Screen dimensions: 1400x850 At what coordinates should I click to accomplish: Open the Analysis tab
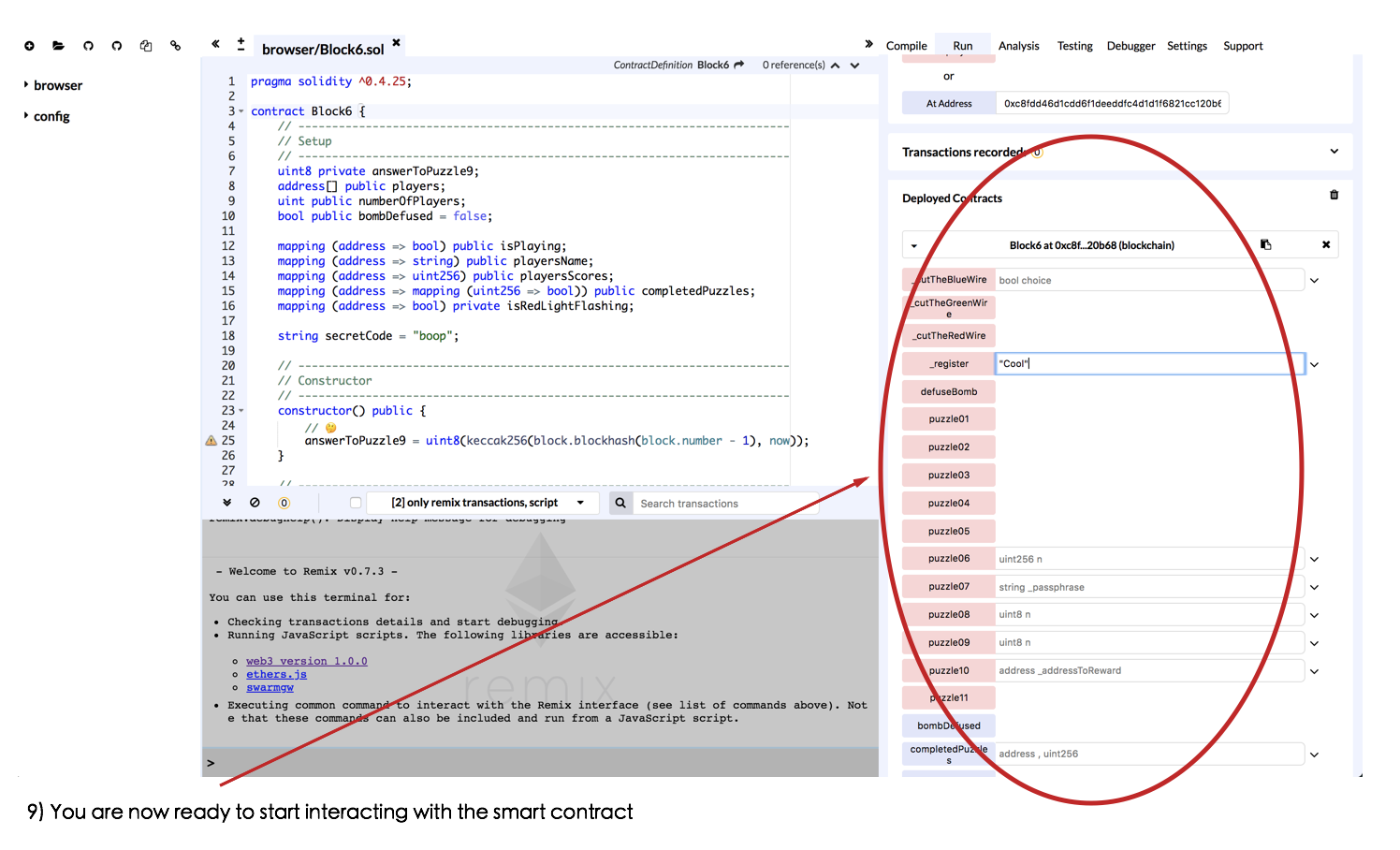pos(1018,46)
